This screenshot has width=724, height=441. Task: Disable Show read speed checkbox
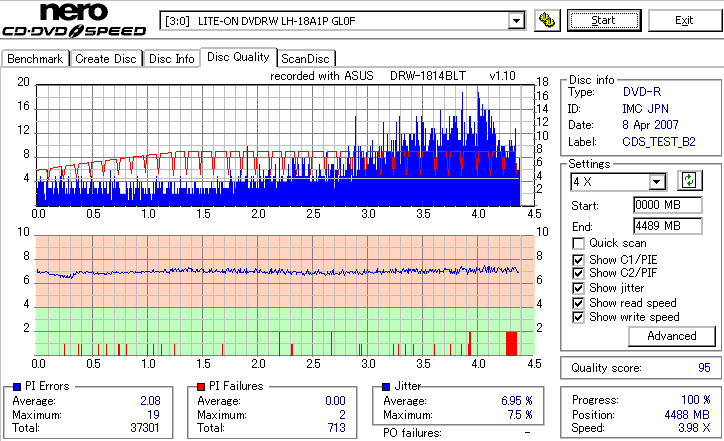[578, 303]
